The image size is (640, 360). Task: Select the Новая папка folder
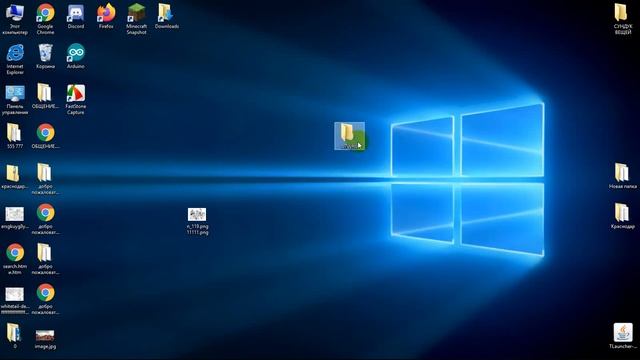coord(622,176)
